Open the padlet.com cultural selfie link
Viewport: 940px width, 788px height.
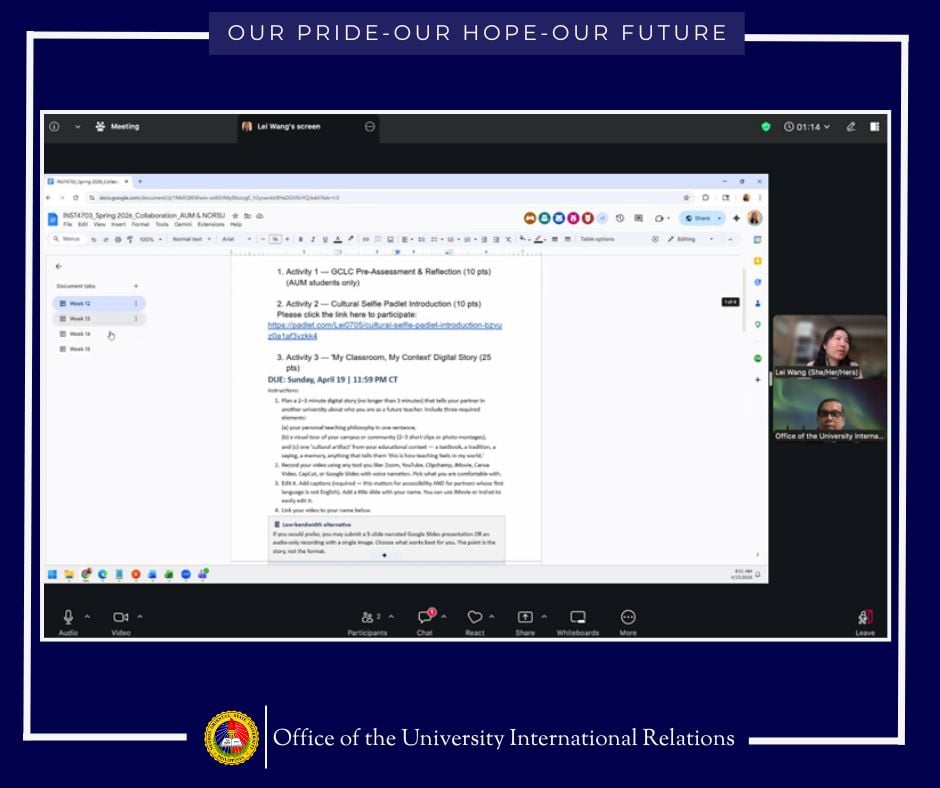tap(384, 331)
